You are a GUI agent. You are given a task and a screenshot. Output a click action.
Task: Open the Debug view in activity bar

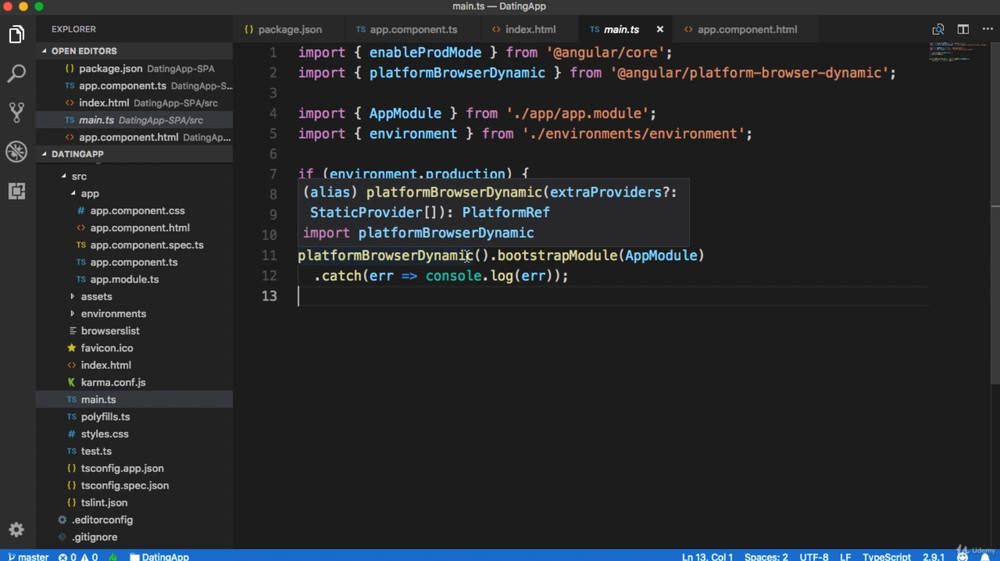17,151
